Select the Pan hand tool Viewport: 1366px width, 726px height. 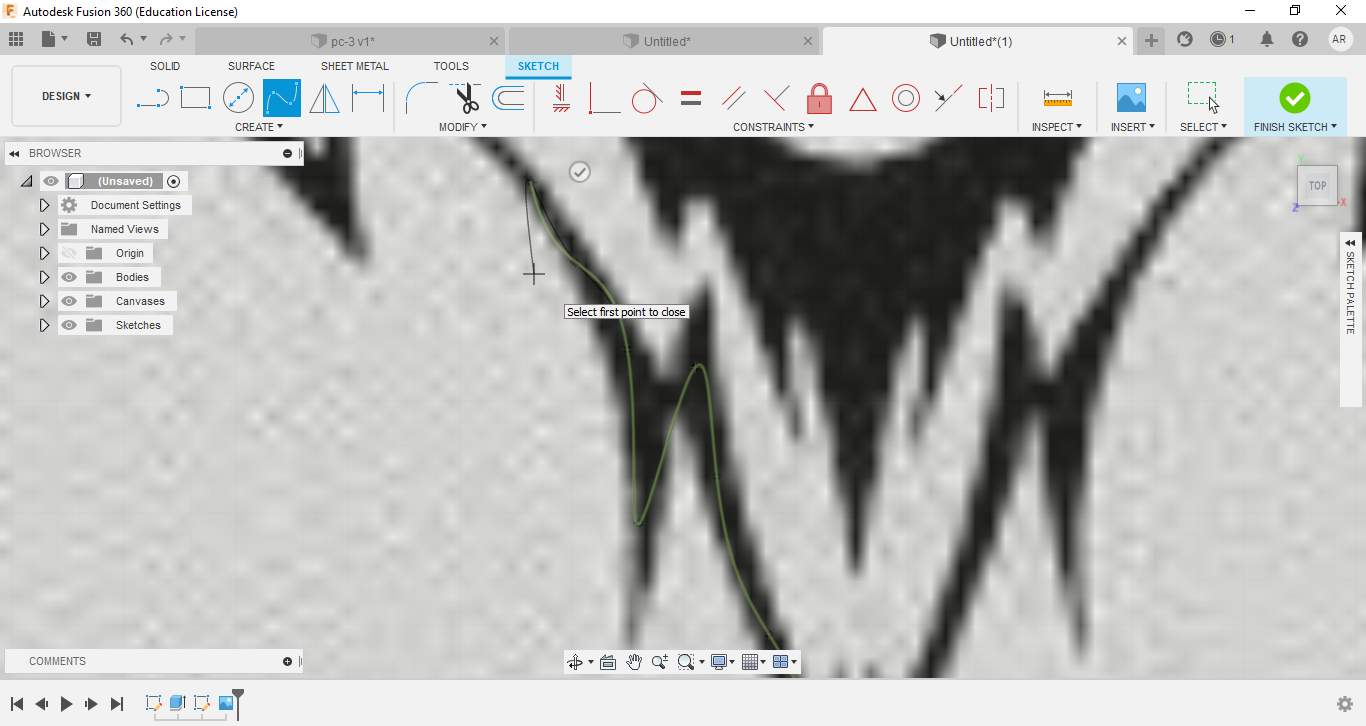tap(634, 662)
